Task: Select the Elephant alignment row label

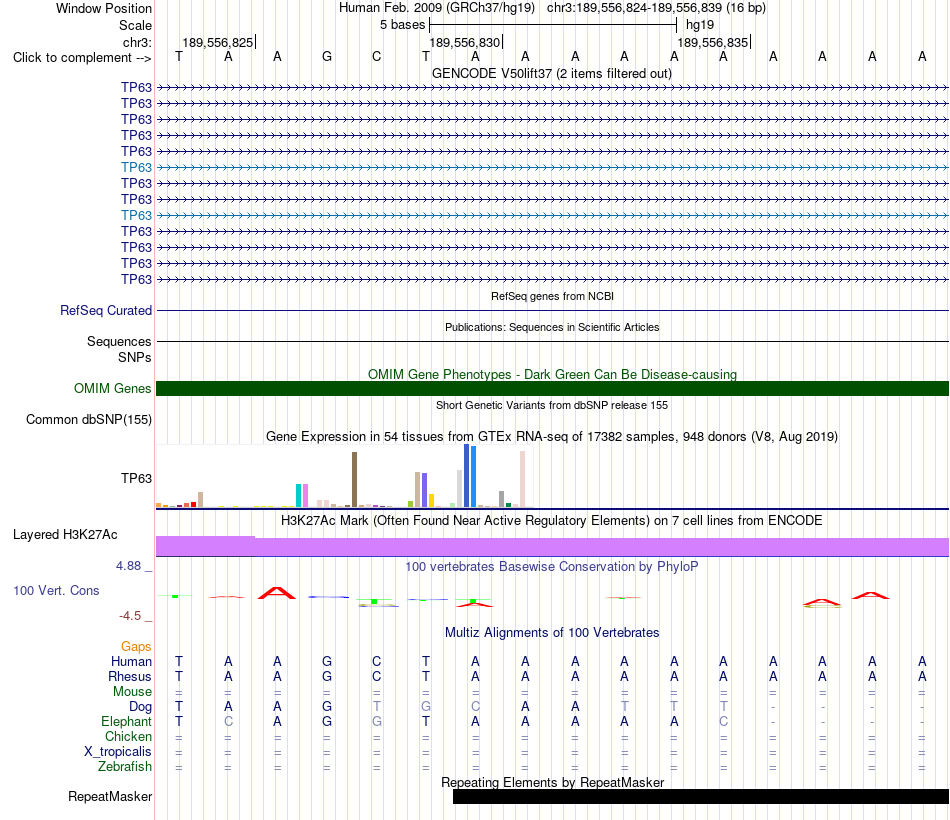Action: click(x=126, y=721)
